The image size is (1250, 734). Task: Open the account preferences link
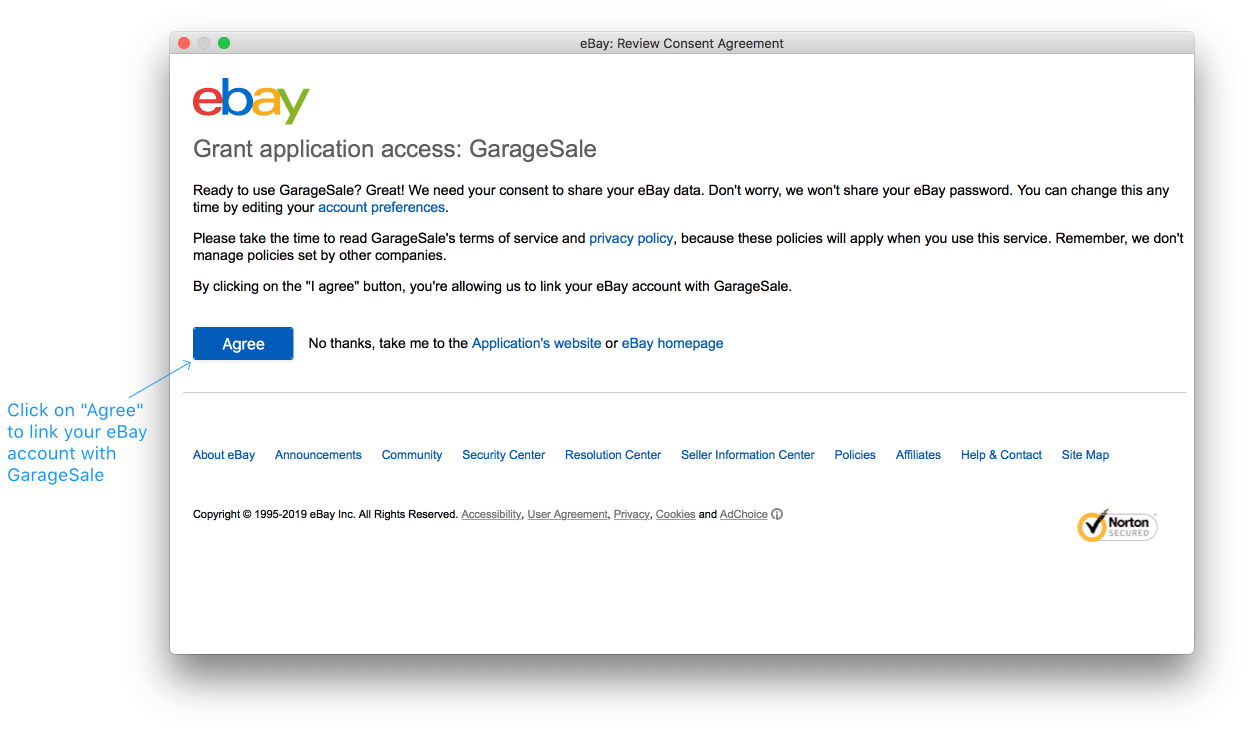[381, 207]
